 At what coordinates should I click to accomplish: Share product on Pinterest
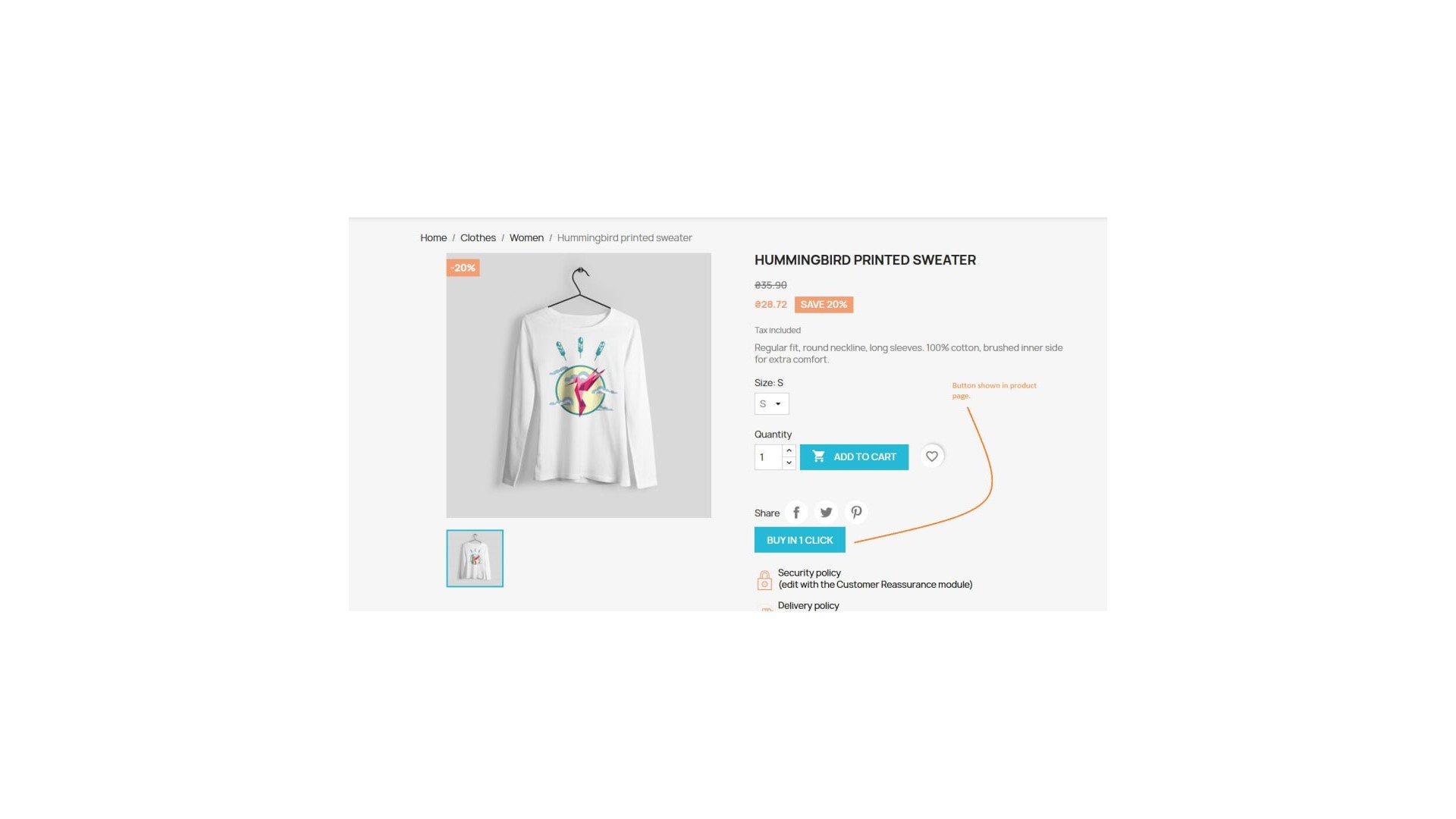[856, 513]
